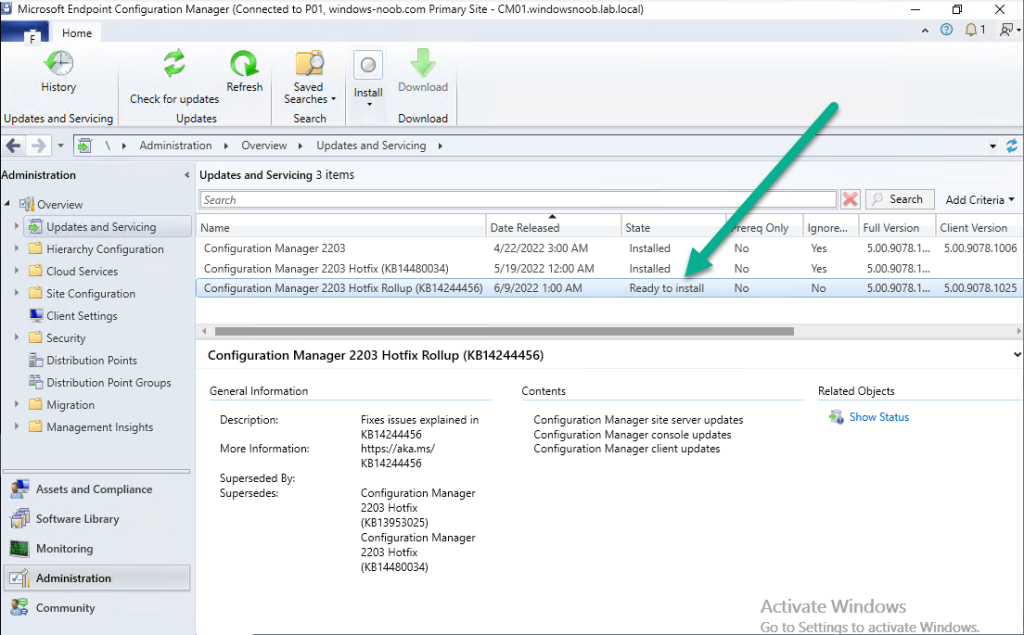Click Overview in the breadcrumb
Image resolution: width=1024 pixels, height=635 pixels.
click(x=264, y=146)
